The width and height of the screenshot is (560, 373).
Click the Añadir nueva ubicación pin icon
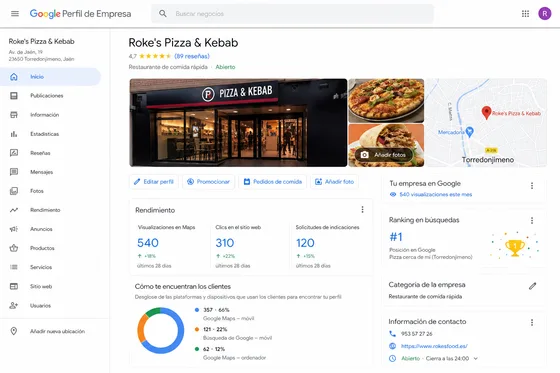click(14, 331)
